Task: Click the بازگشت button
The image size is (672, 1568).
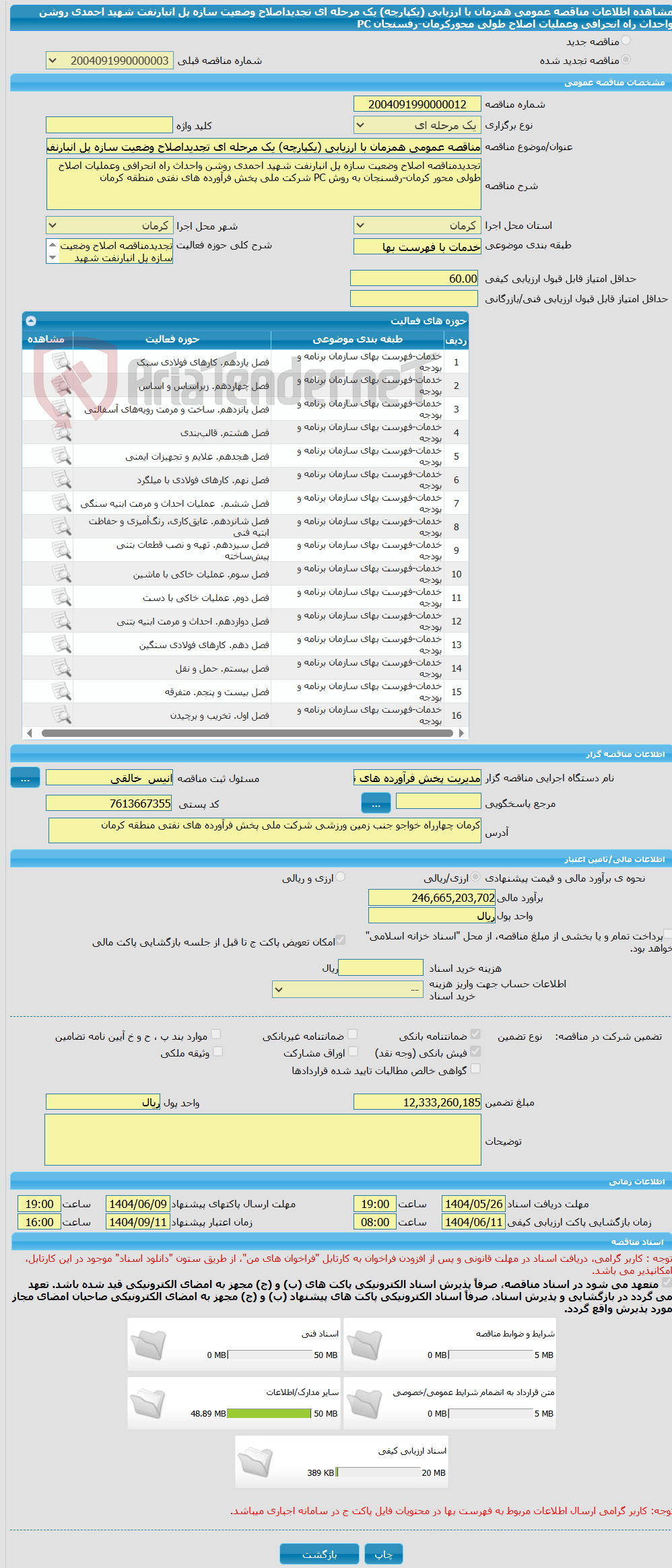Action: 320,1554
